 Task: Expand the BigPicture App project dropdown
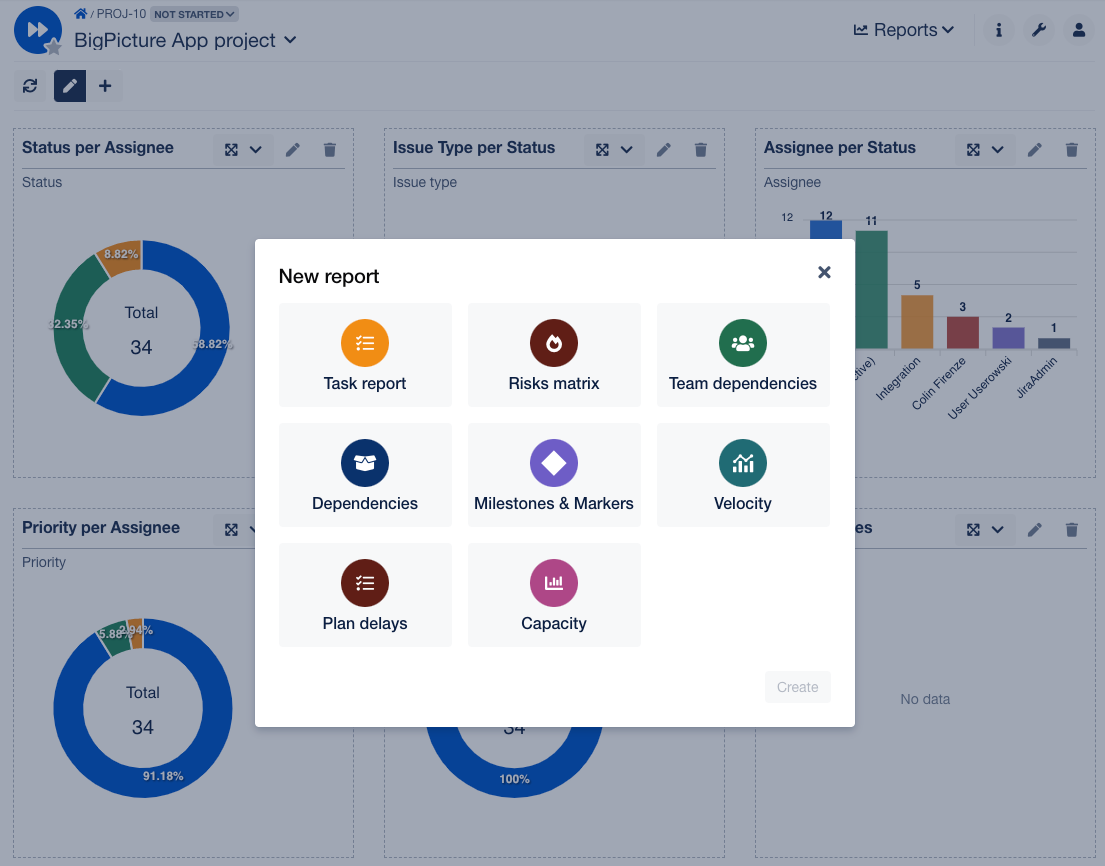point(290,40)
